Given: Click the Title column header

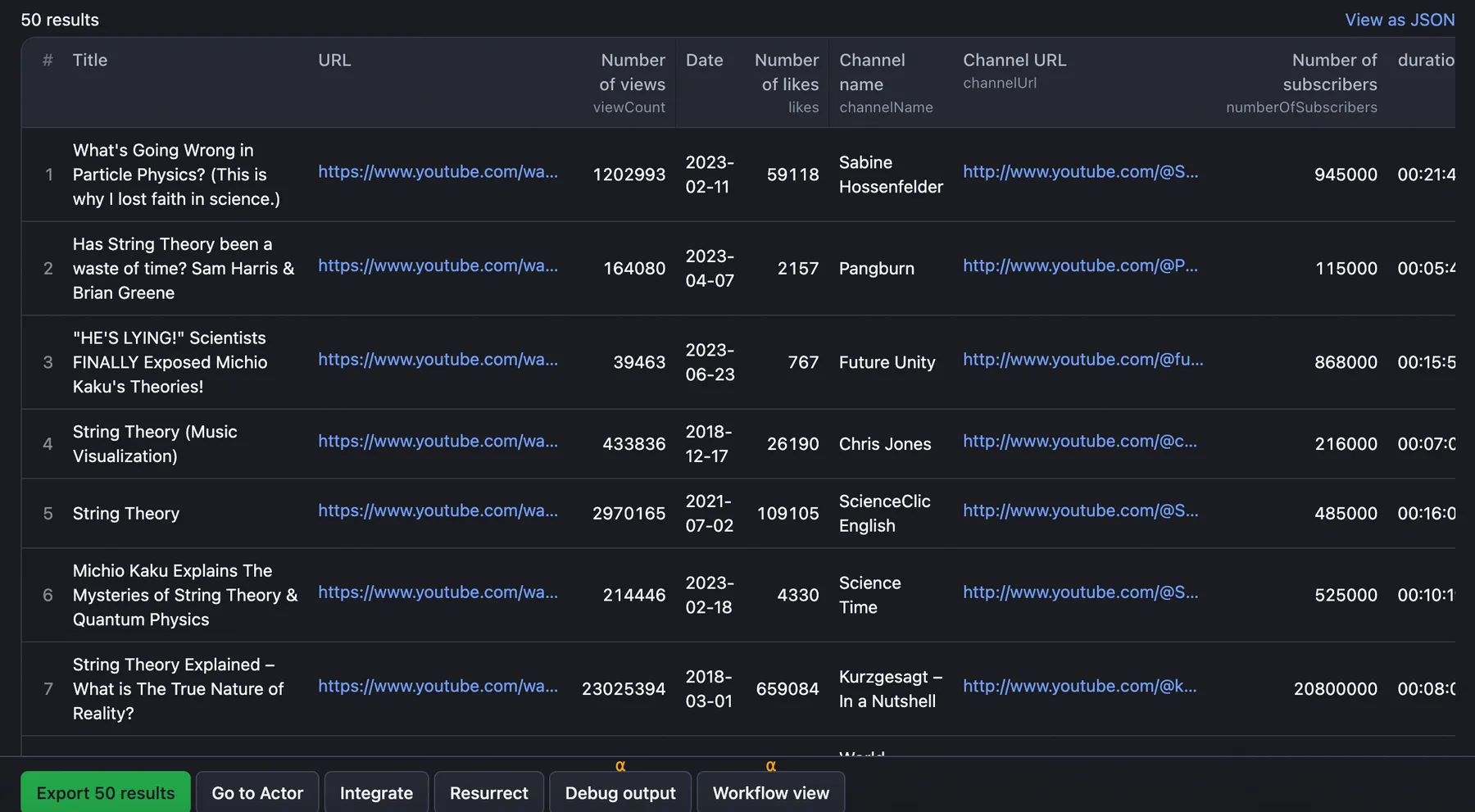Looking at the screenshot, I should pyautogui.click(x=90, y=61).
